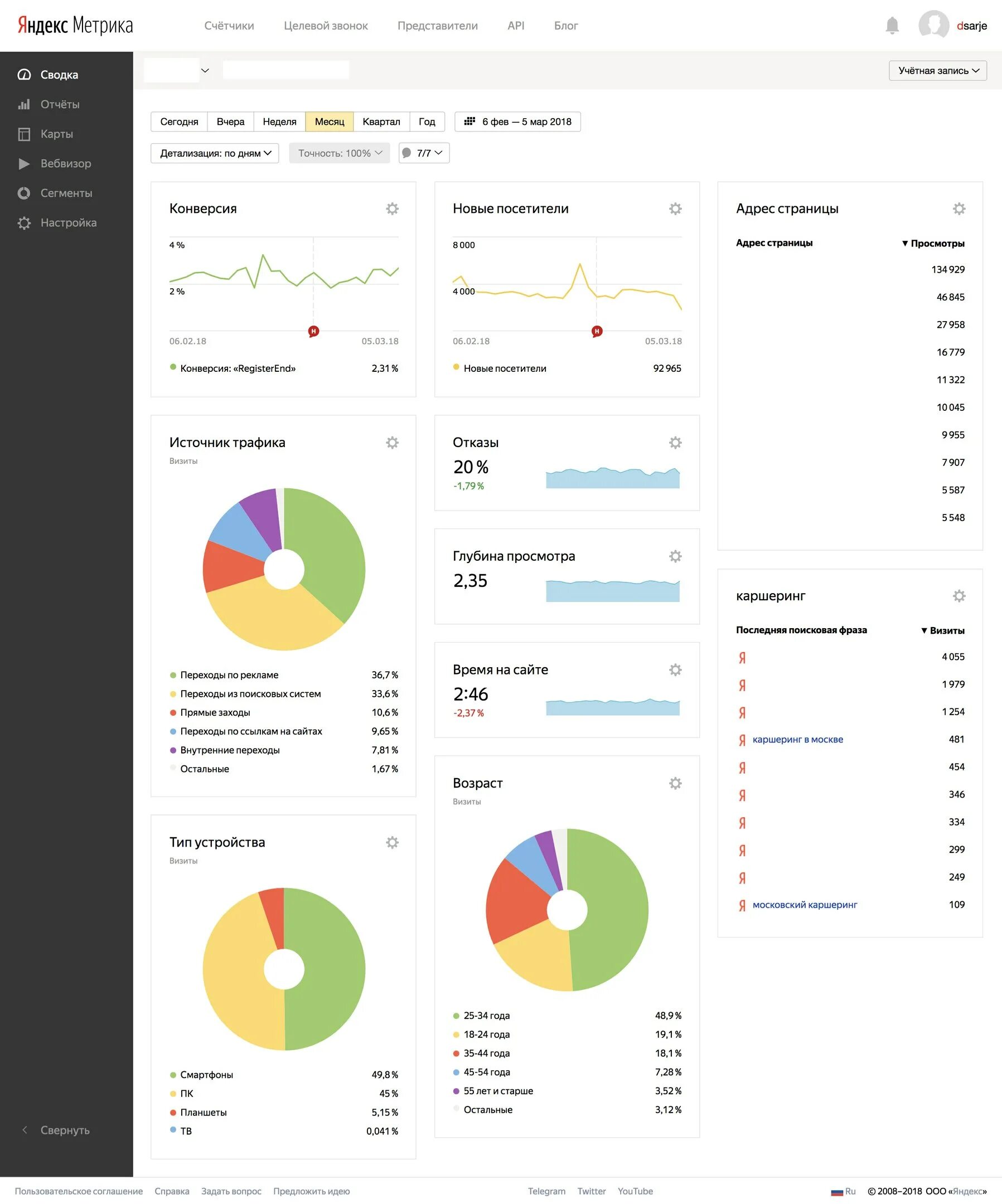This screenshot has height=1204, width=1002.
Task: Expand the counter selector chevron
Action: point(205,71)
